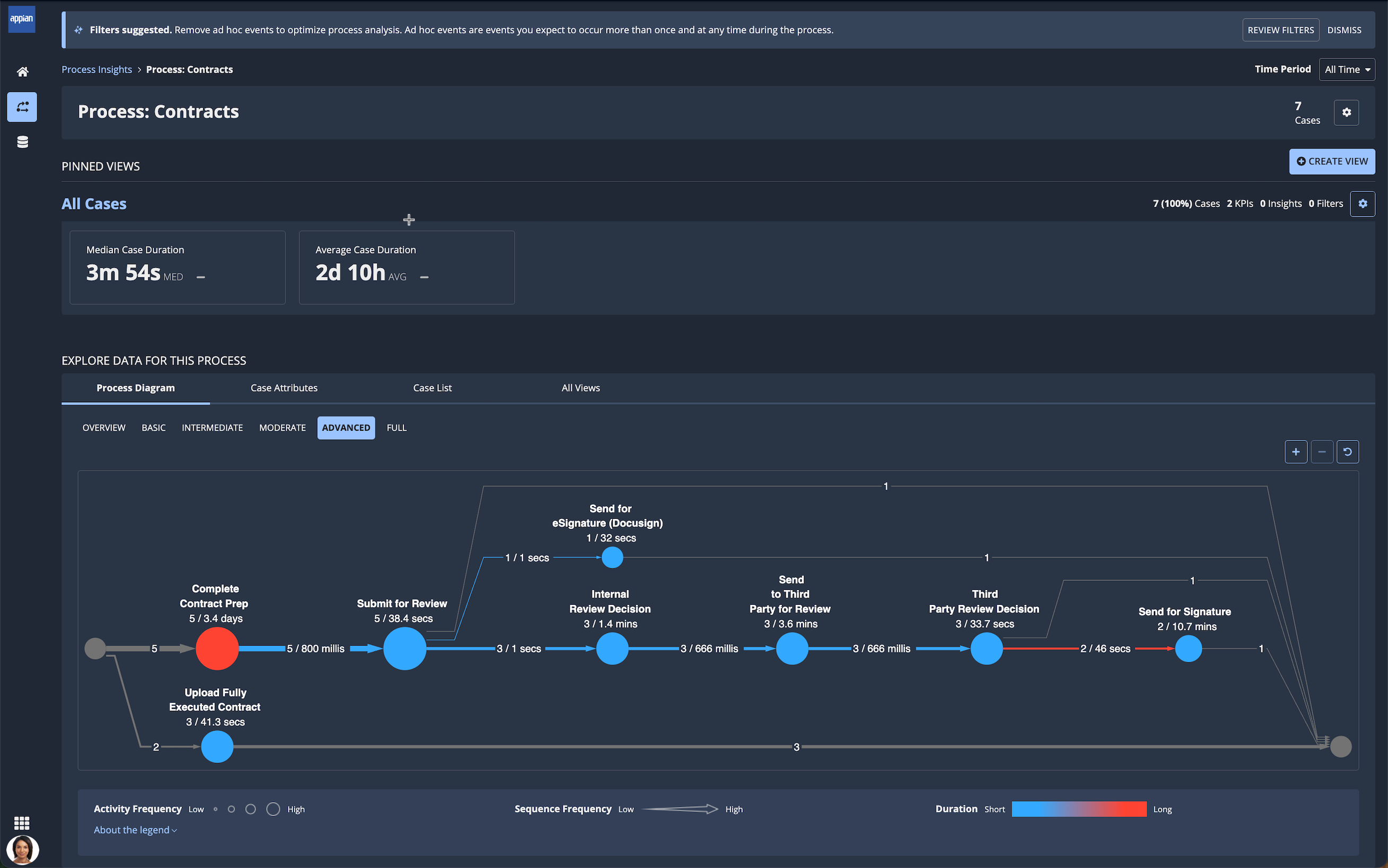Viewport: 1388px width, 868px height.
Task: Zoom out the process diagram
Action: tap(1322, 452)
